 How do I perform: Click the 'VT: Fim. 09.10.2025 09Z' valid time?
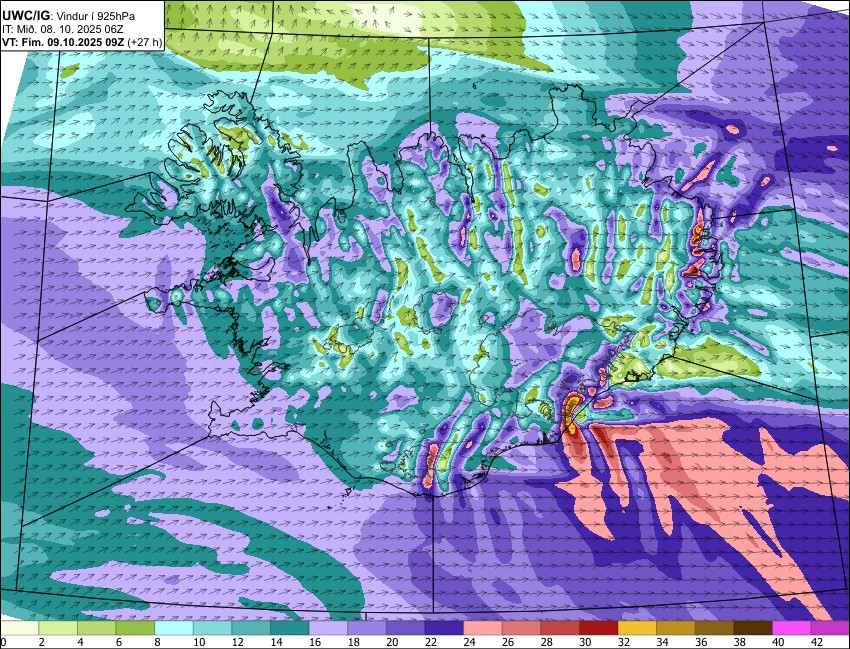point(63,42)
